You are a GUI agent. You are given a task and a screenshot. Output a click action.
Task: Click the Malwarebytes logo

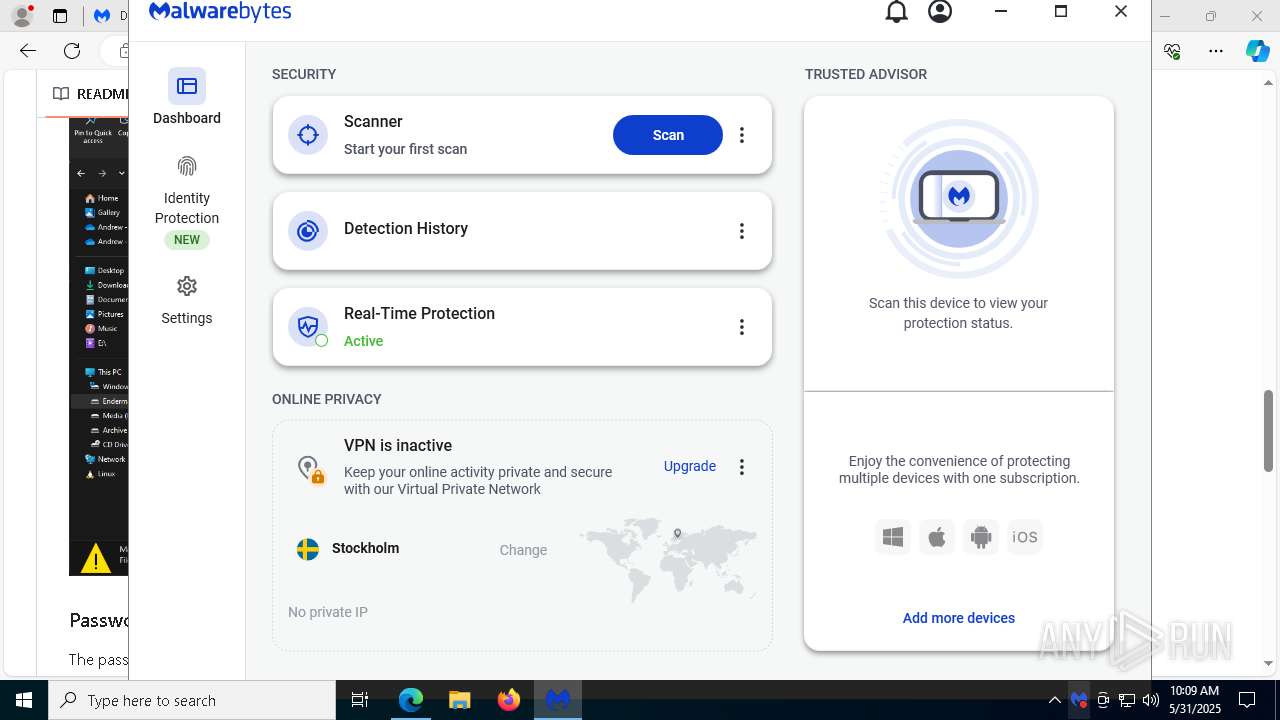tap(220, 11)
